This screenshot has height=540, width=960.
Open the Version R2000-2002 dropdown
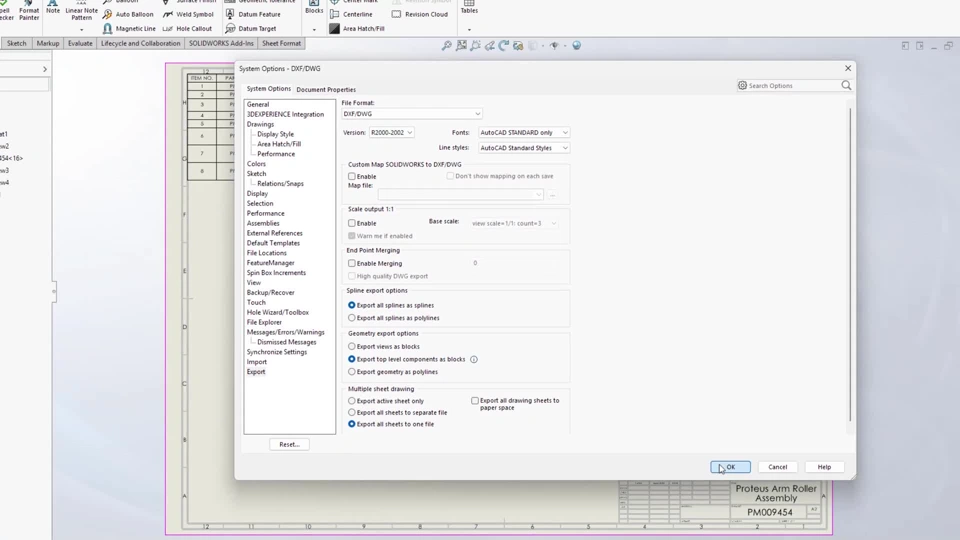[x=391, y=132]
